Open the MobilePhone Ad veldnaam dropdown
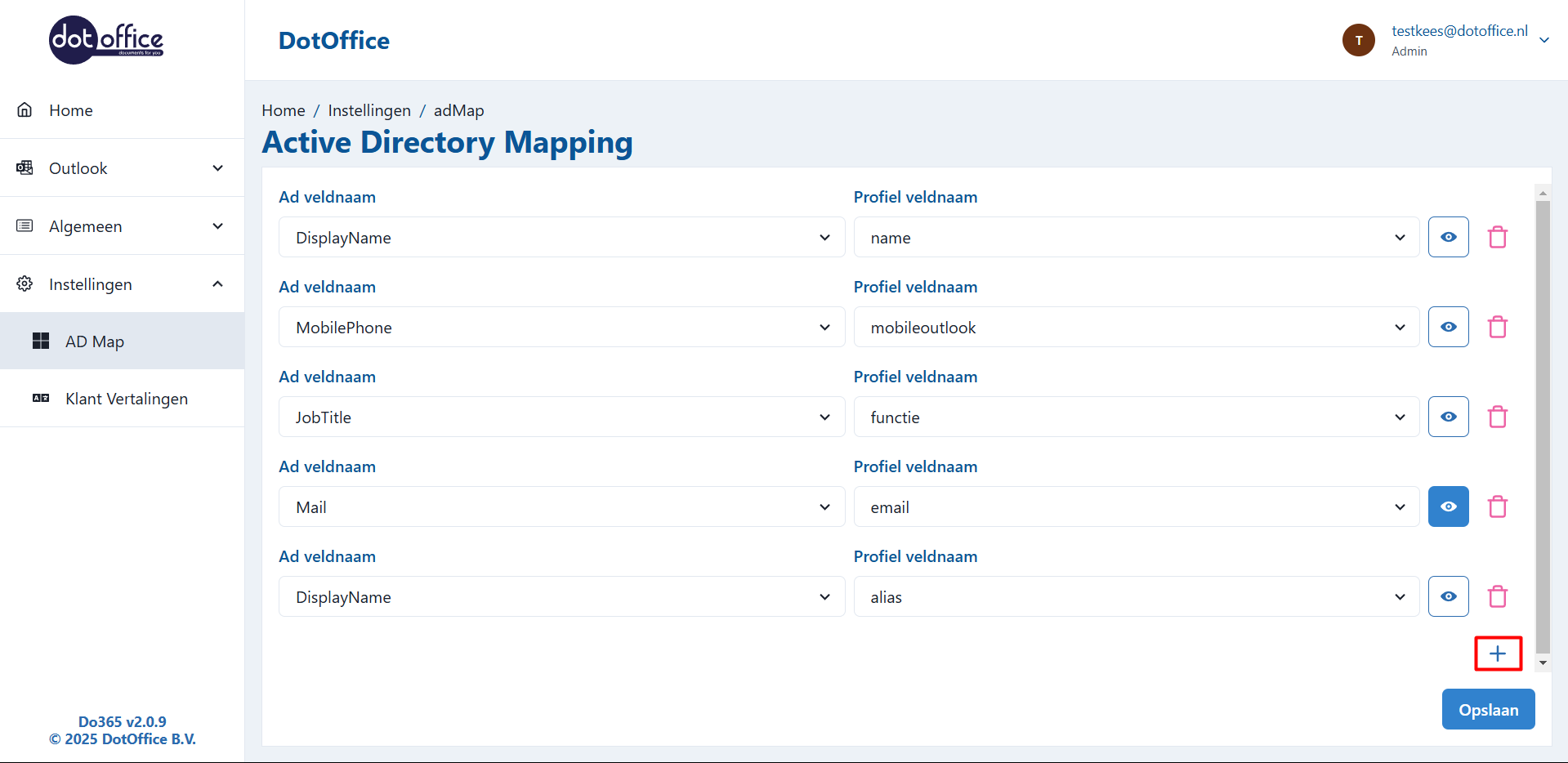The width and height of the screenshot is (1568, 763). pyautogui.click(x=561, y=328)
